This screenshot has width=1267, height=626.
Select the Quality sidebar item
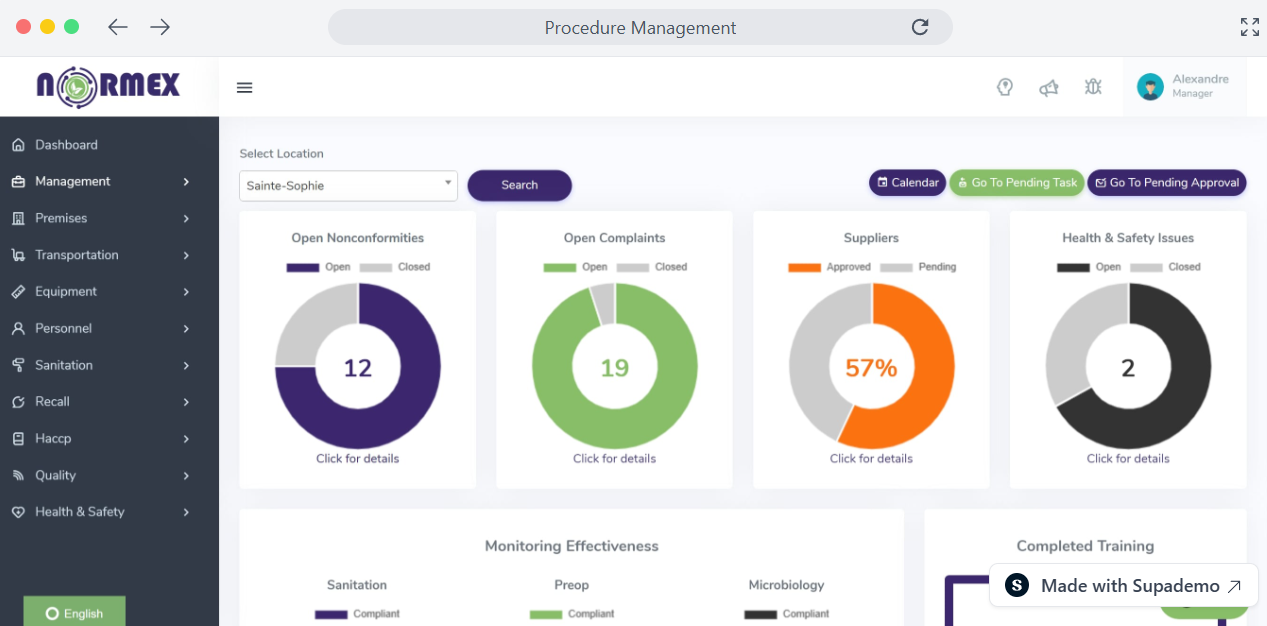[x=56, y=475]
